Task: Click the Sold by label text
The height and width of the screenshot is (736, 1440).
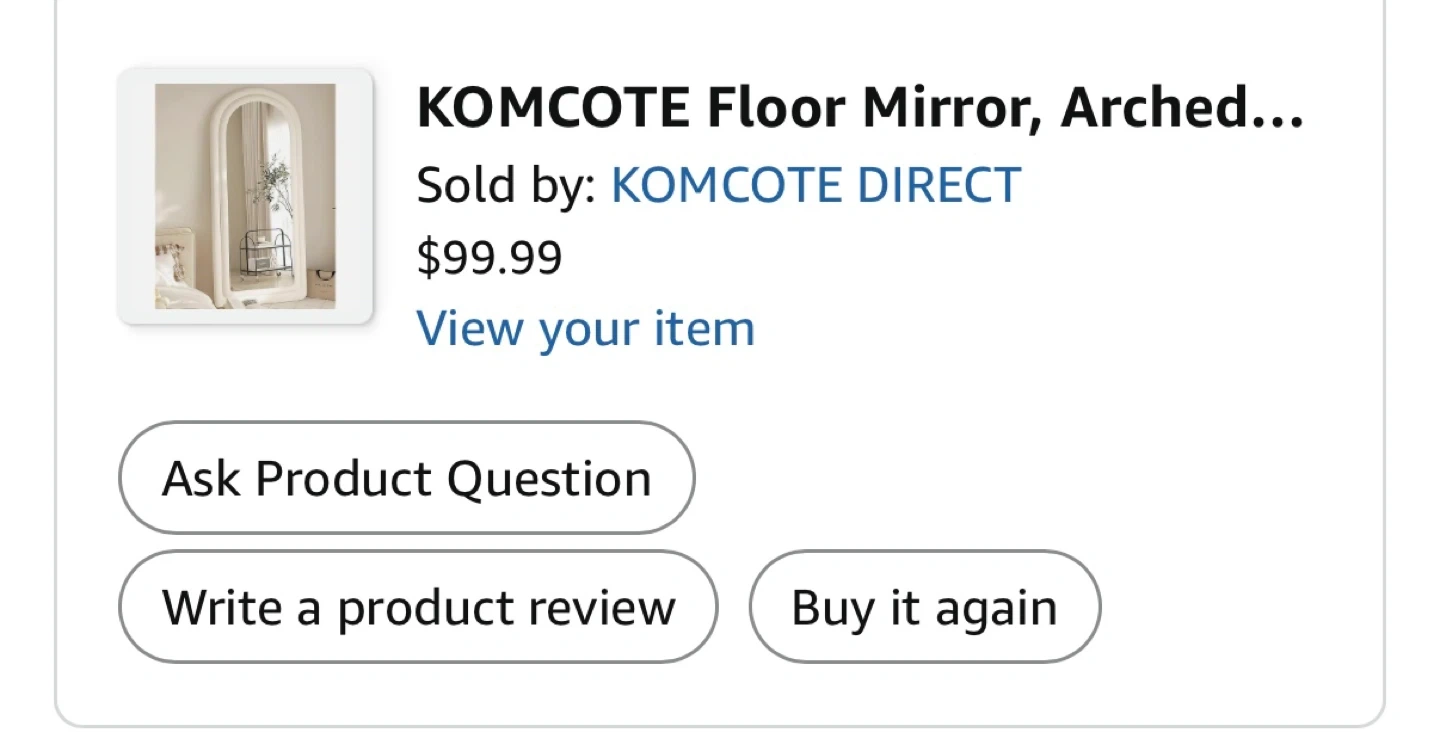Action: 505,186
